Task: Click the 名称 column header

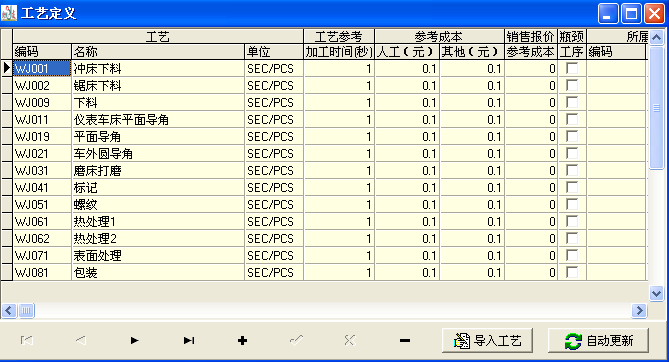Action: [x=158, y=52]
